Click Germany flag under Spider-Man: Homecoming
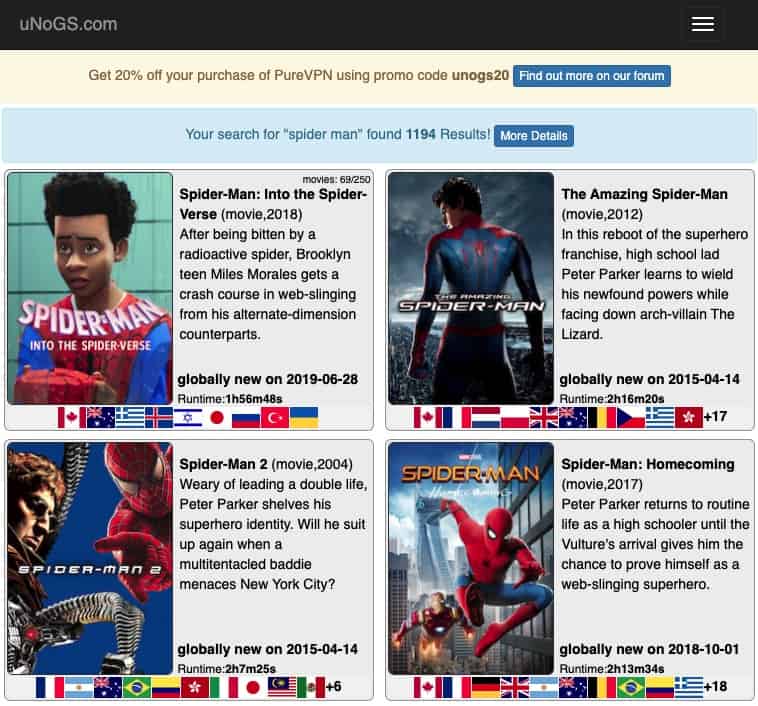The height and width of the screenshot is (706, 758). (486, 687)
